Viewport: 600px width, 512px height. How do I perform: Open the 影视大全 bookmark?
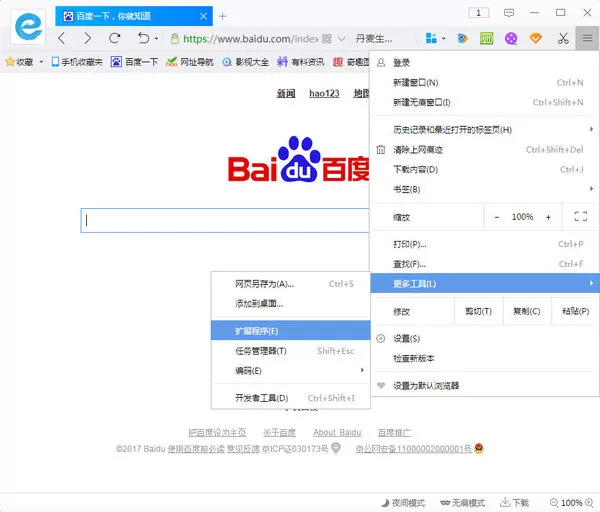click(245, 62)
